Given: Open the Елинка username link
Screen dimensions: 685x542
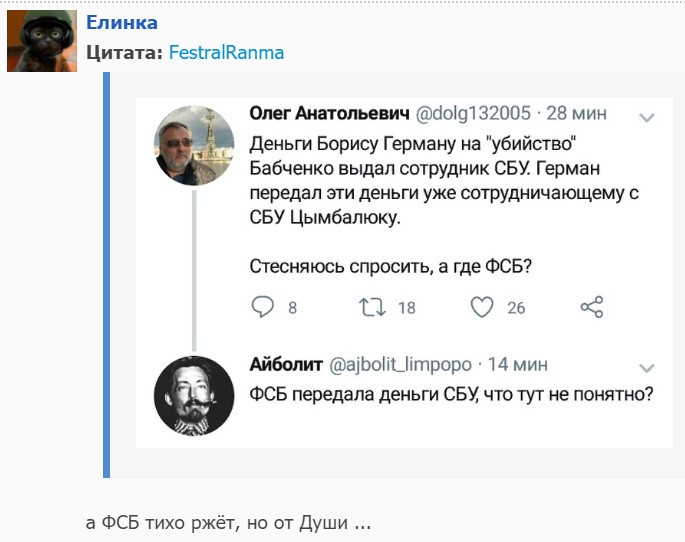Looking at the screenshot, I should click(x=122, y=23).
